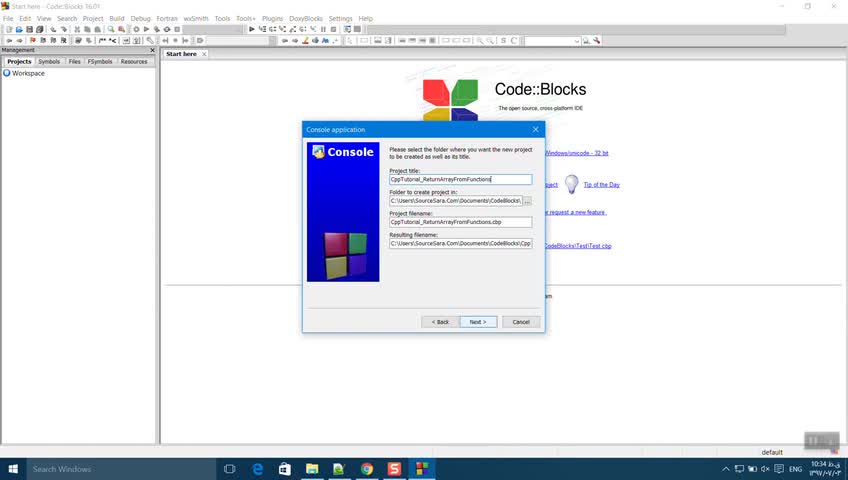Cancel the Console application wizard
The width and height of the screenshot is (848, 480).
click(521, 322)
